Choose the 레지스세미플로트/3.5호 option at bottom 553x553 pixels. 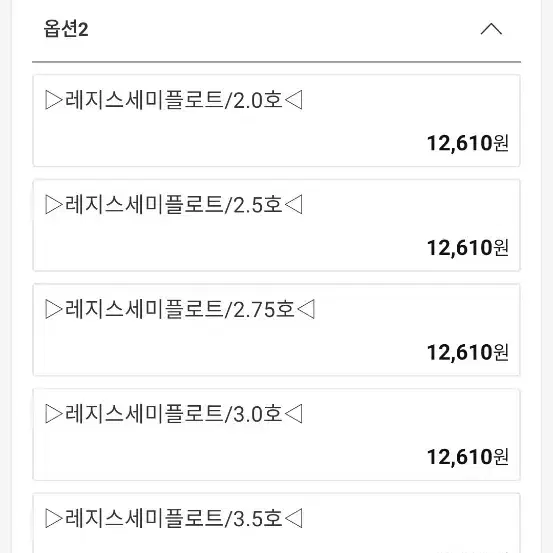(276, 523)
